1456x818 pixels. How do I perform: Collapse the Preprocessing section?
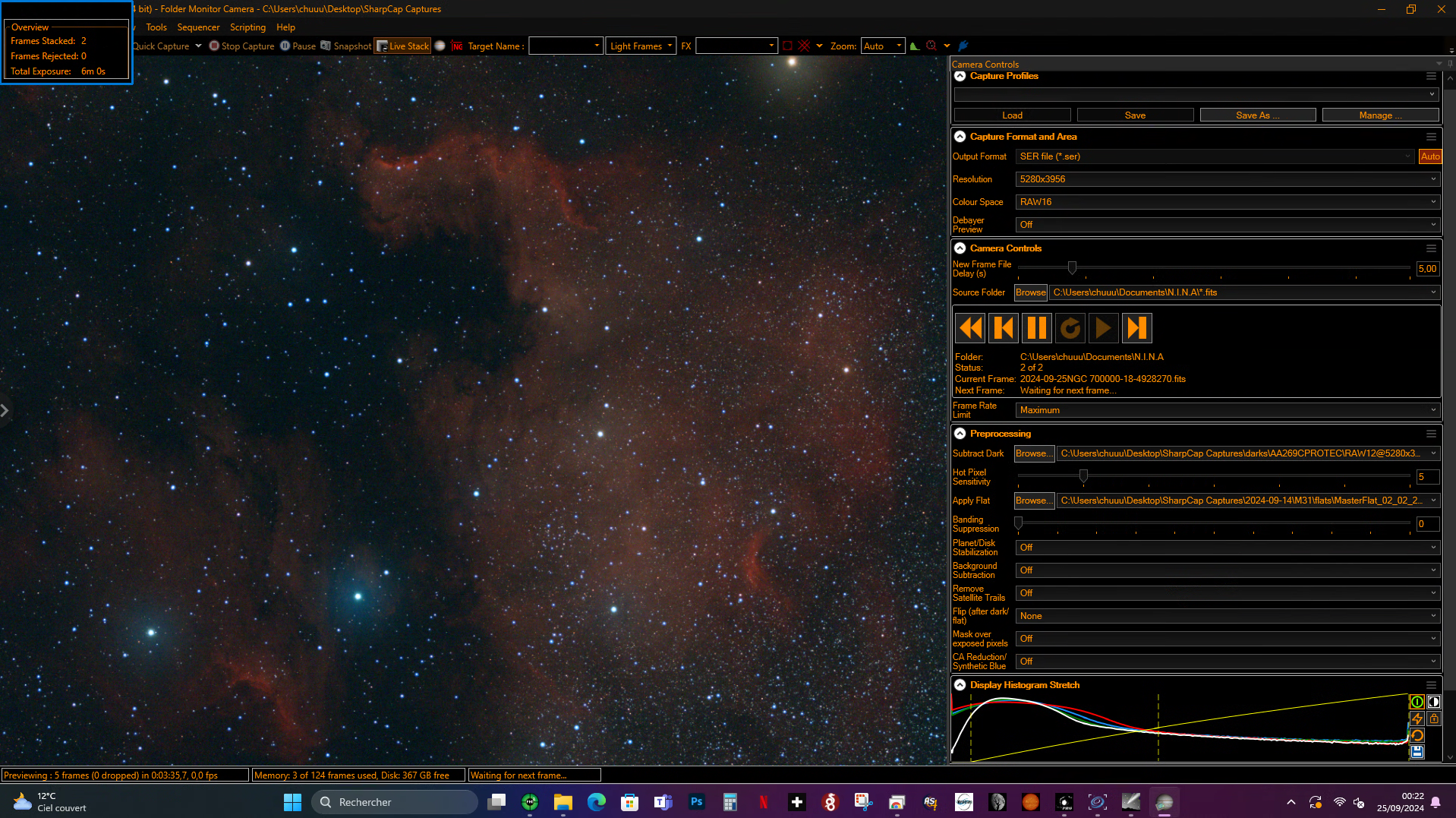coord(960,434)
